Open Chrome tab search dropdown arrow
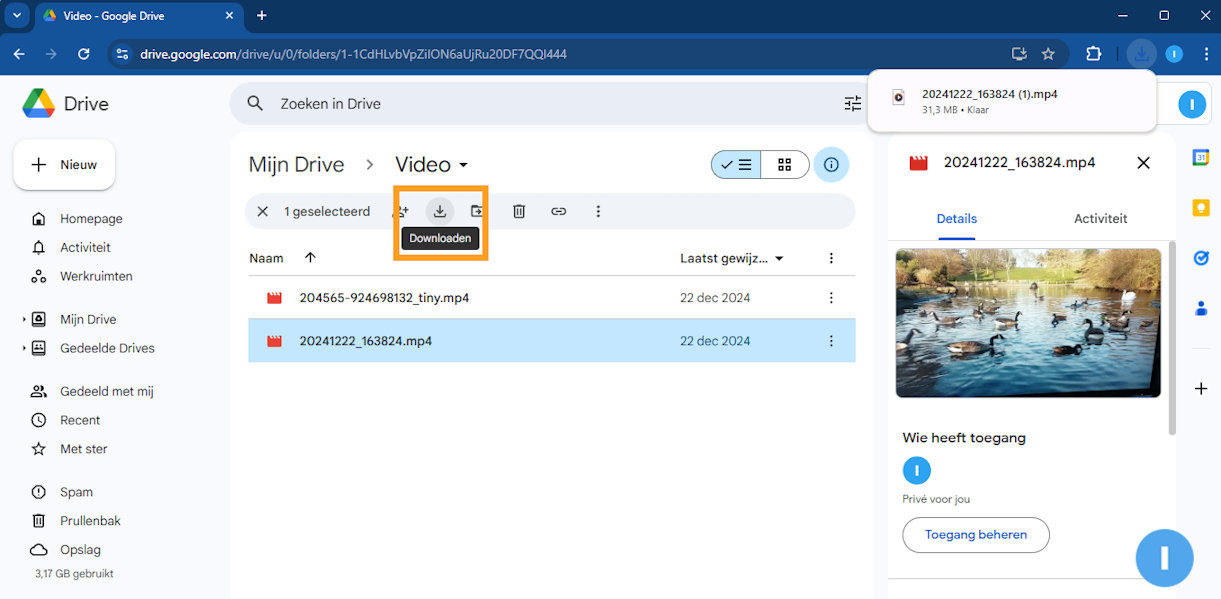 coord(17,16)
